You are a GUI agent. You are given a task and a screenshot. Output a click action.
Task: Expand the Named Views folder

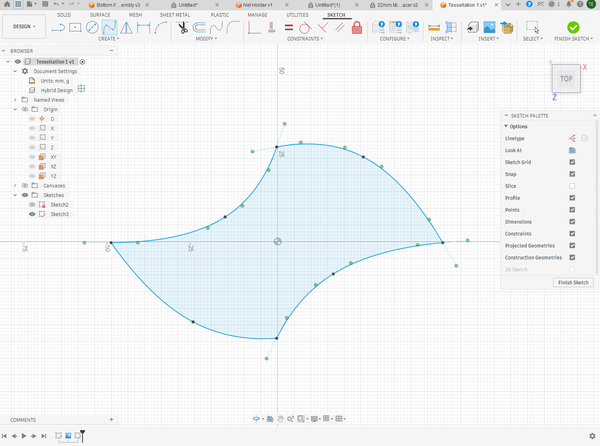click(15, 100)
